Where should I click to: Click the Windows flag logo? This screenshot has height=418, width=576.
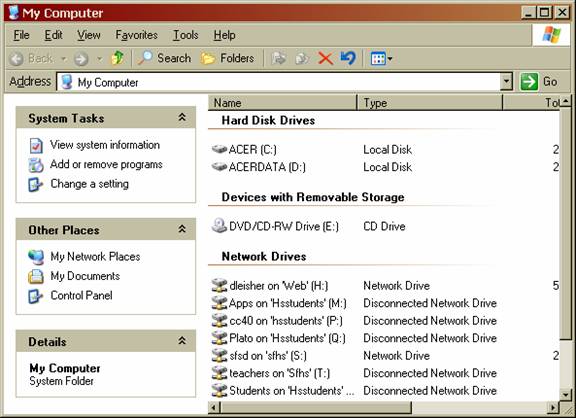pos(551,35)
